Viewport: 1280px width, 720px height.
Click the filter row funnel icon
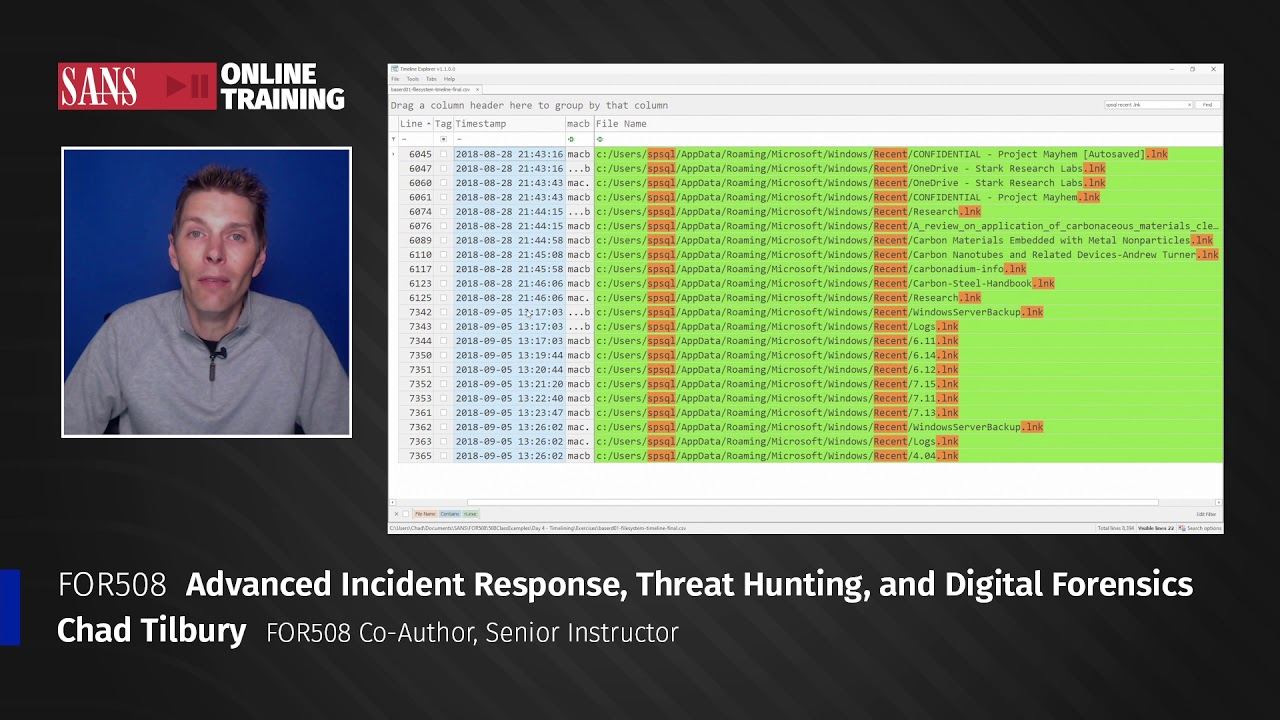(393, 139)
